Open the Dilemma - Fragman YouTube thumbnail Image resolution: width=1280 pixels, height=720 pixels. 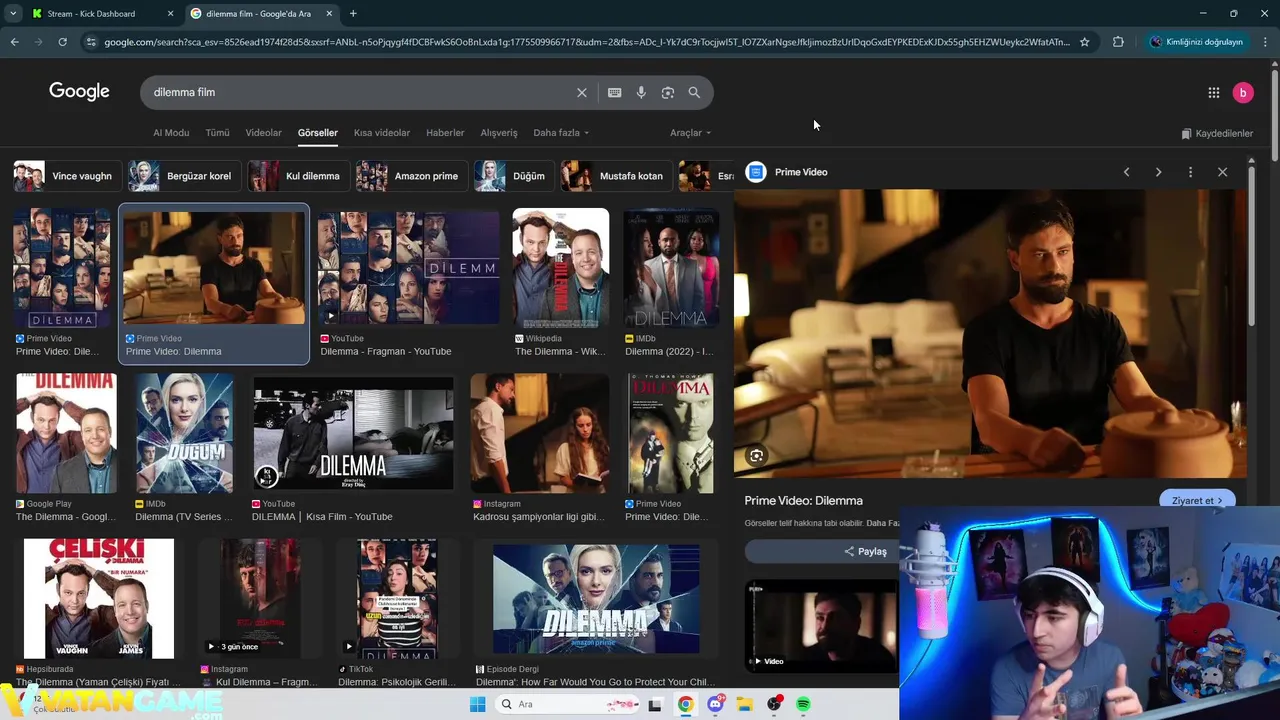[x=408, y=266]
